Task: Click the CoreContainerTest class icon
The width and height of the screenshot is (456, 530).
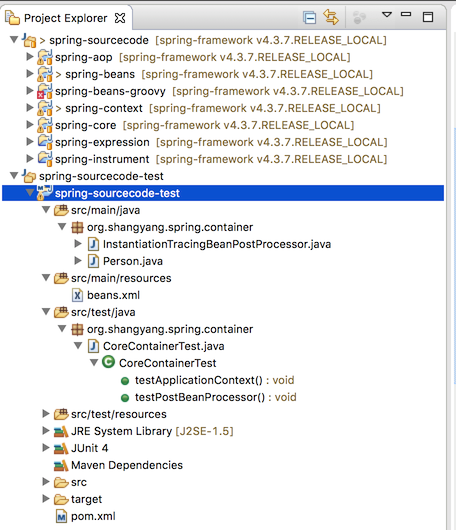Action: pyautogui.click(x=109, y=362)
